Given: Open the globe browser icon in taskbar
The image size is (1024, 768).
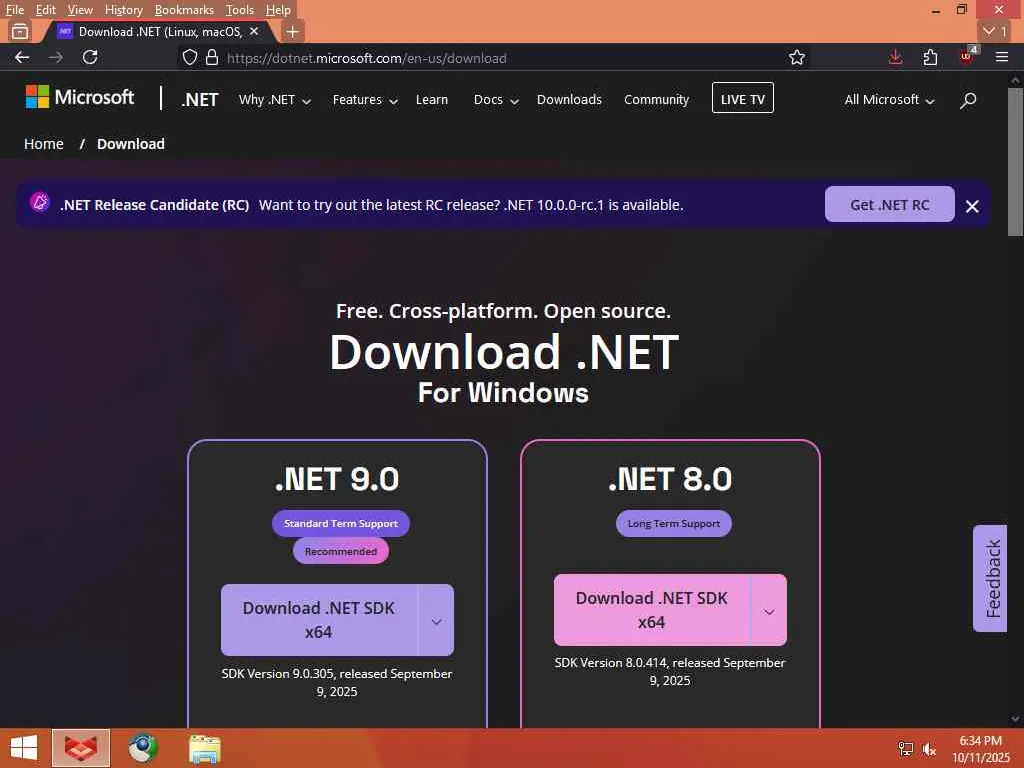Looking at the screenshot, I should pos(143,748).
